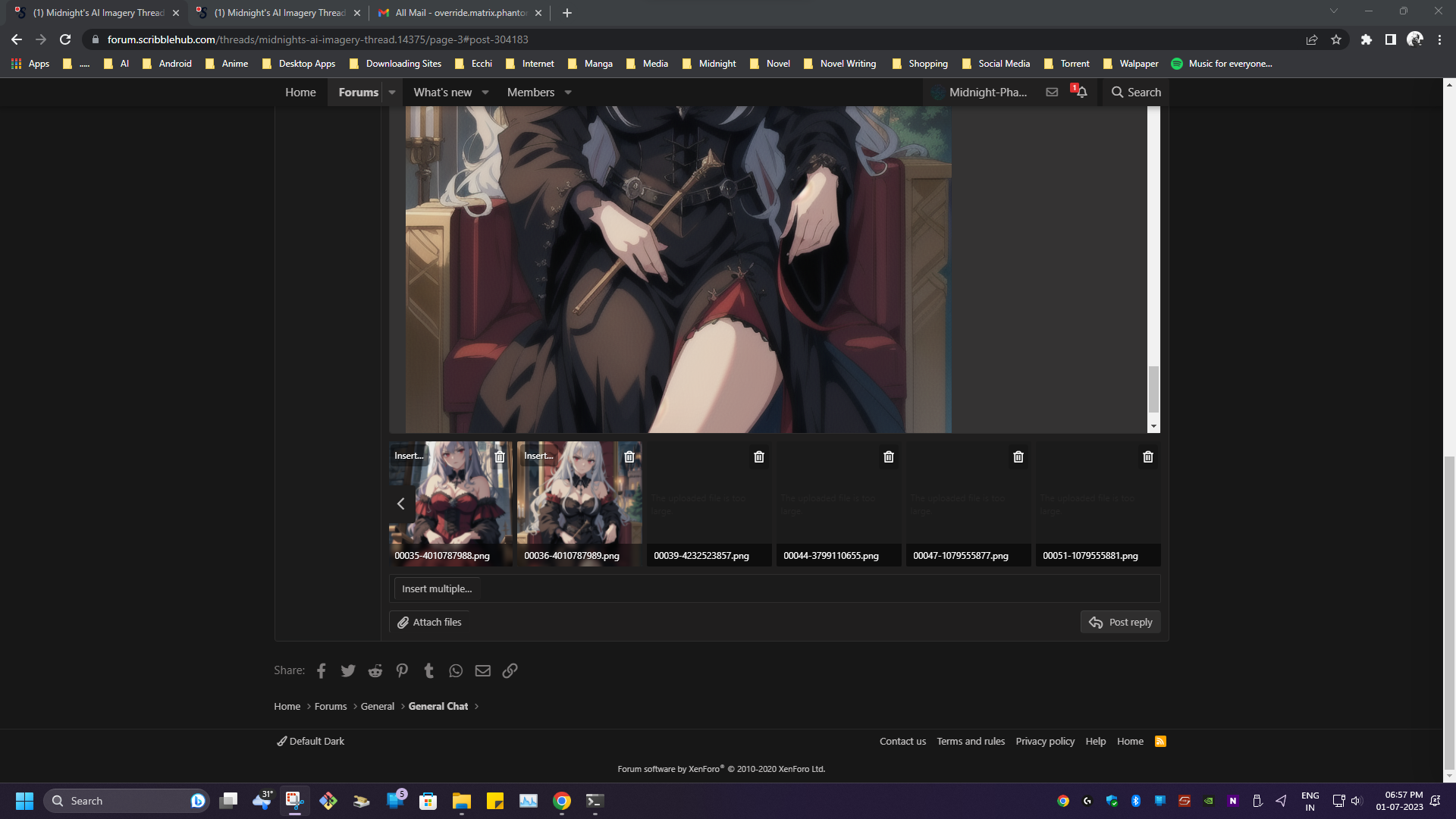Share thread via WhatsApp icon
Viewport: 1456px width, 819px height.
pyautogui.click(x=455, y=670)
